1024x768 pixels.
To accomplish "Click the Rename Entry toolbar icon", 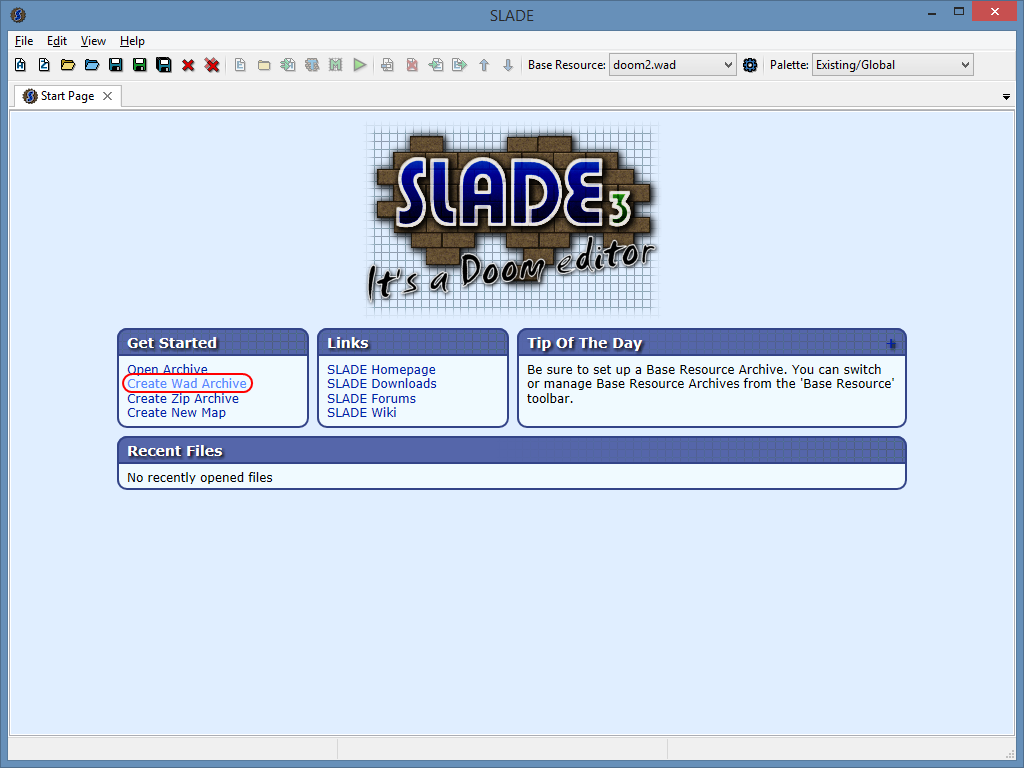I will coord(387,65).
